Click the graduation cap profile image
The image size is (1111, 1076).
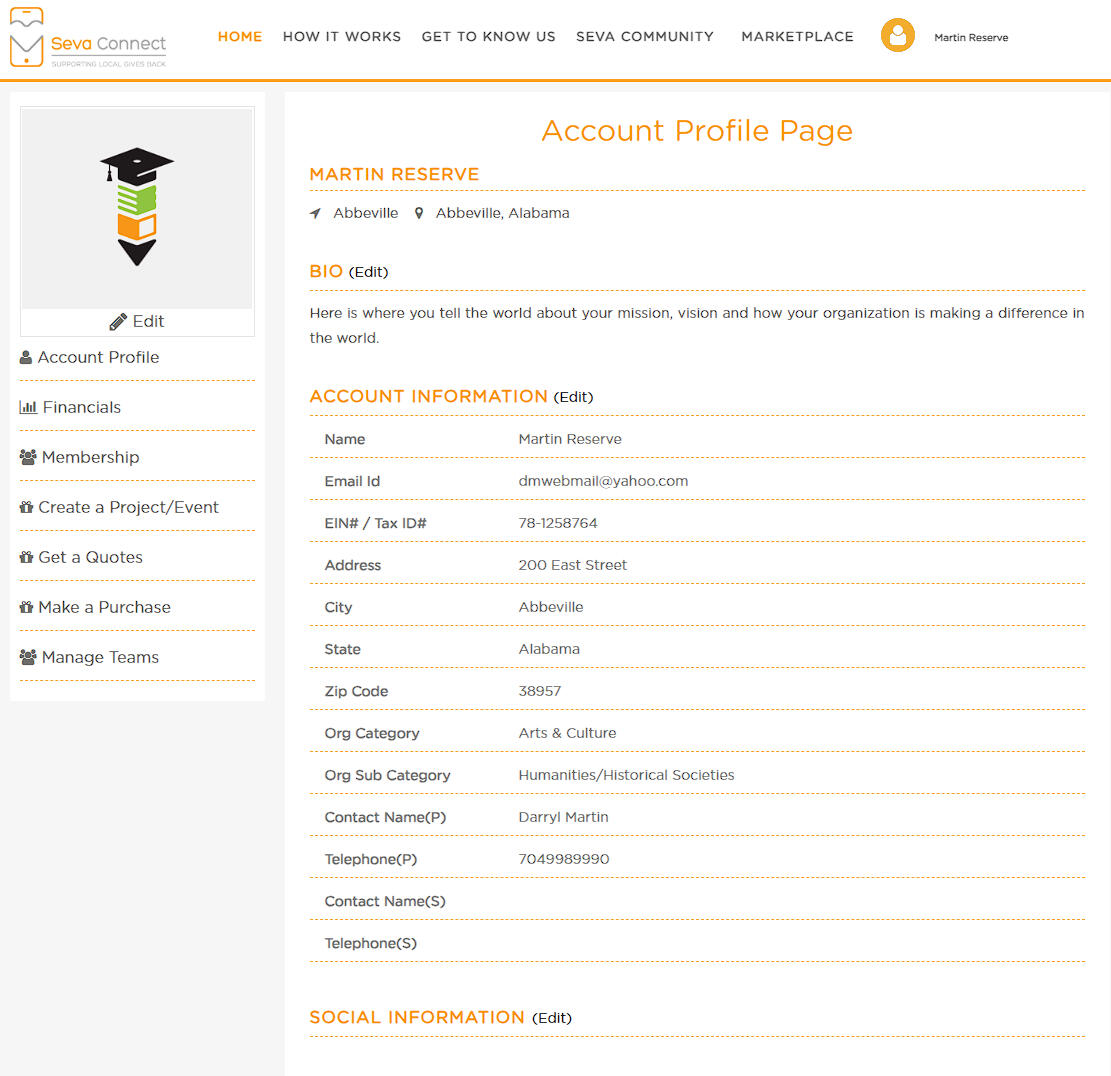(137, 207)
